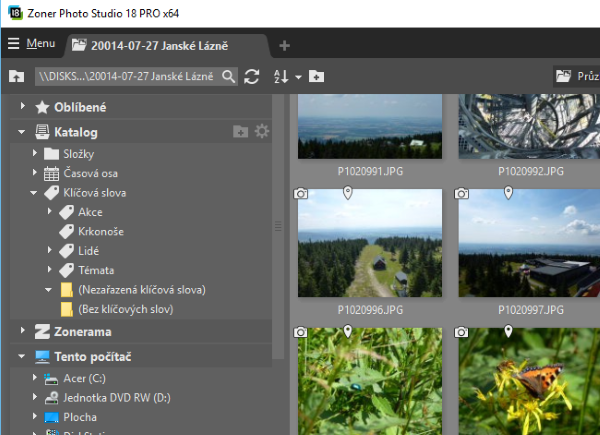
Task: Select Plocha in the tree
Action: click(x=80, y=417)
